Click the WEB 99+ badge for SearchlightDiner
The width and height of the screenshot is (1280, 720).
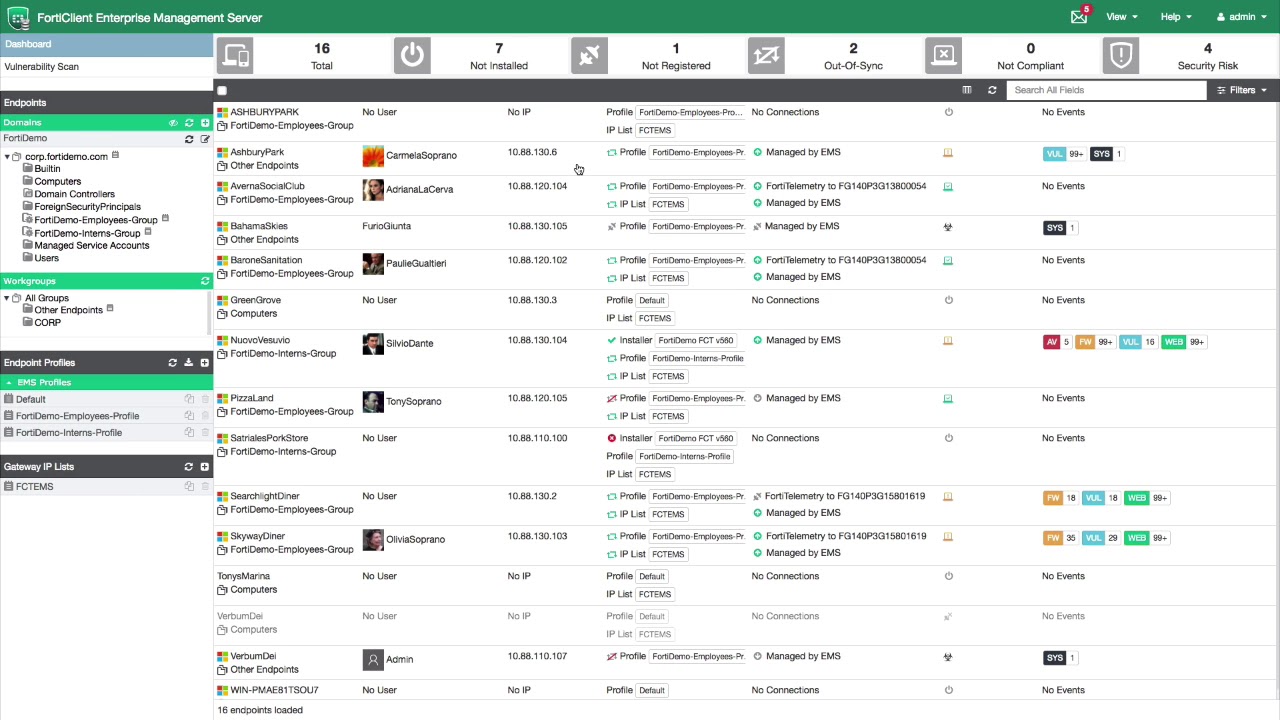coord(1146,498)
